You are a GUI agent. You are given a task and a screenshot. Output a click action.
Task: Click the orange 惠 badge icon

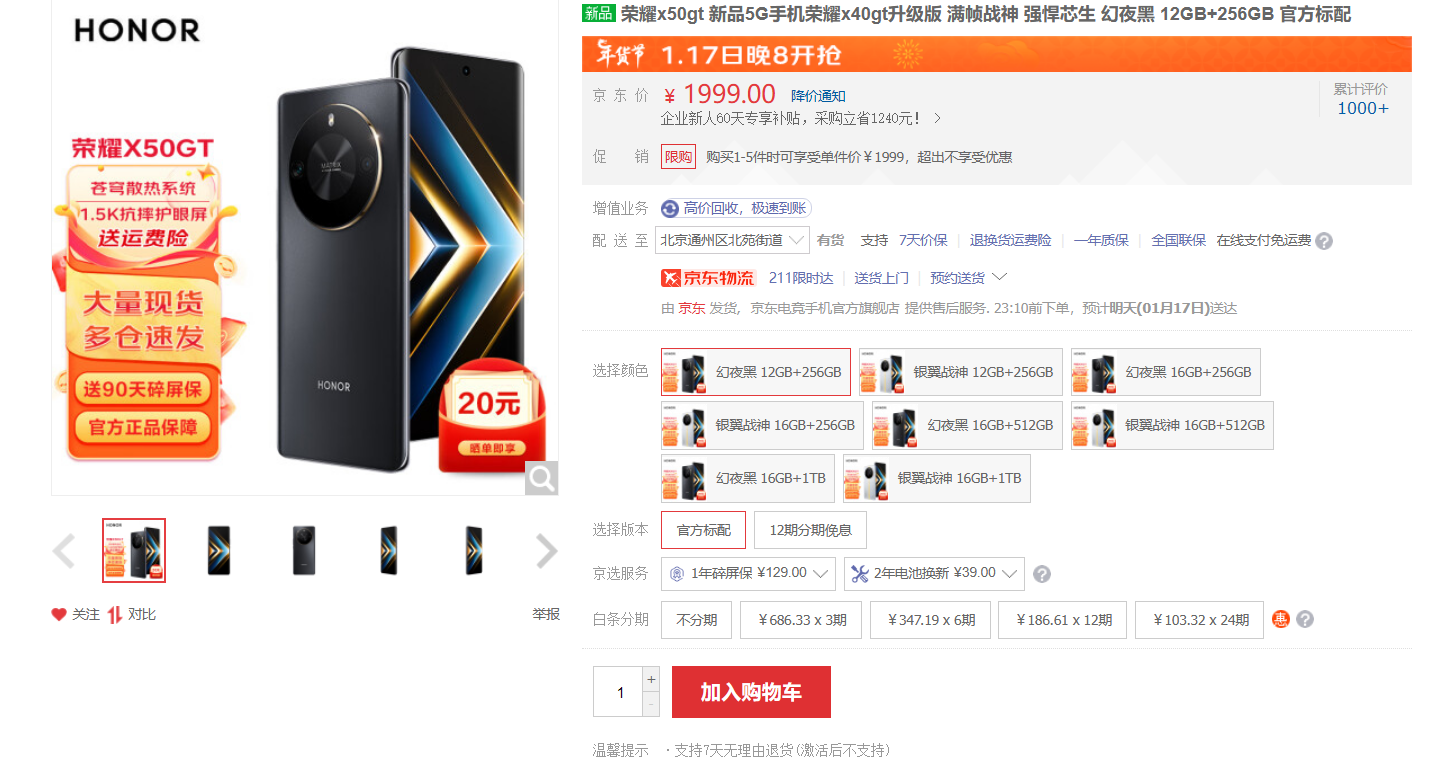click(x=1281, y=620)
